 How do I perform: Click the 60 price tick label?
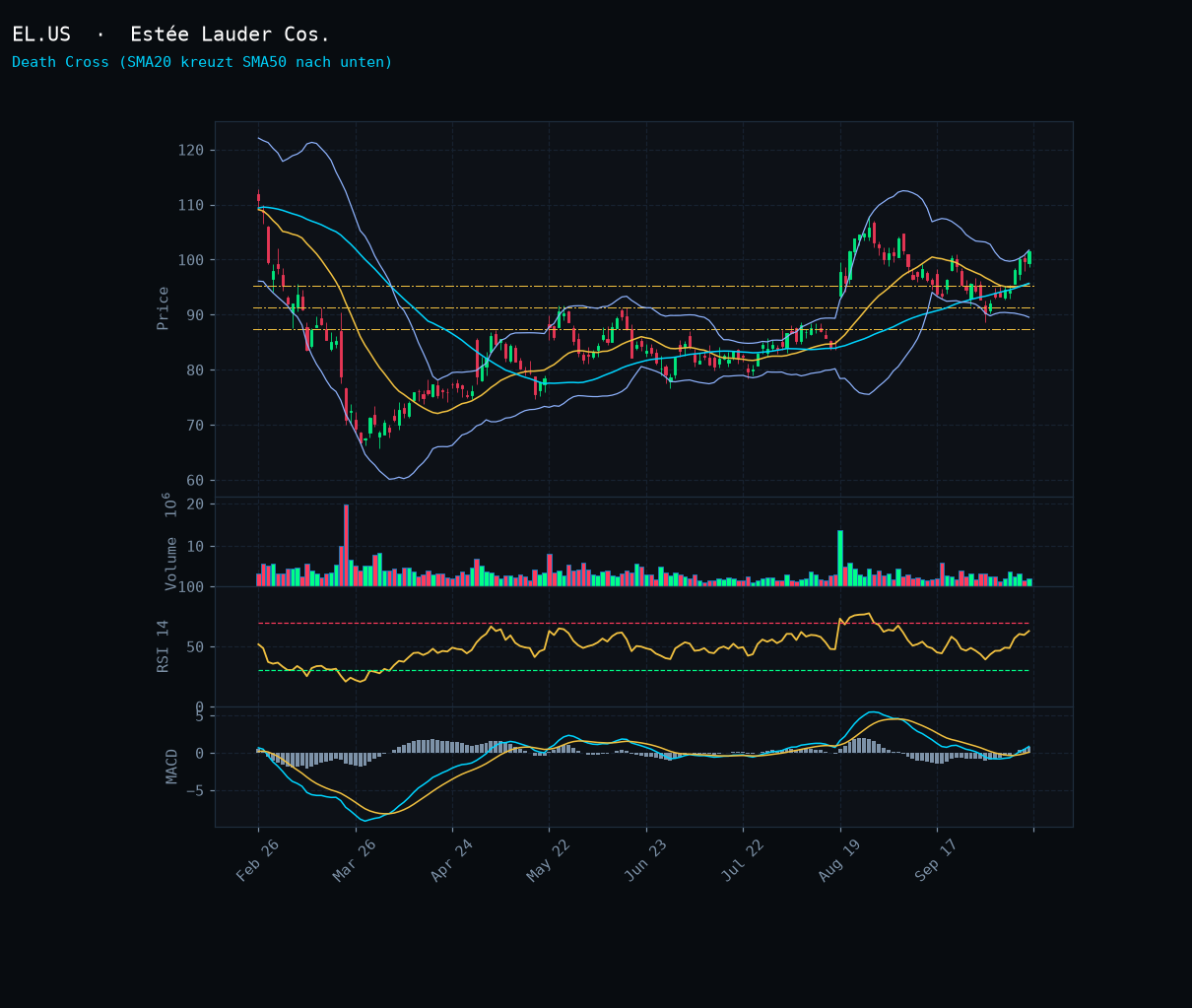click(x=195, y=480)
